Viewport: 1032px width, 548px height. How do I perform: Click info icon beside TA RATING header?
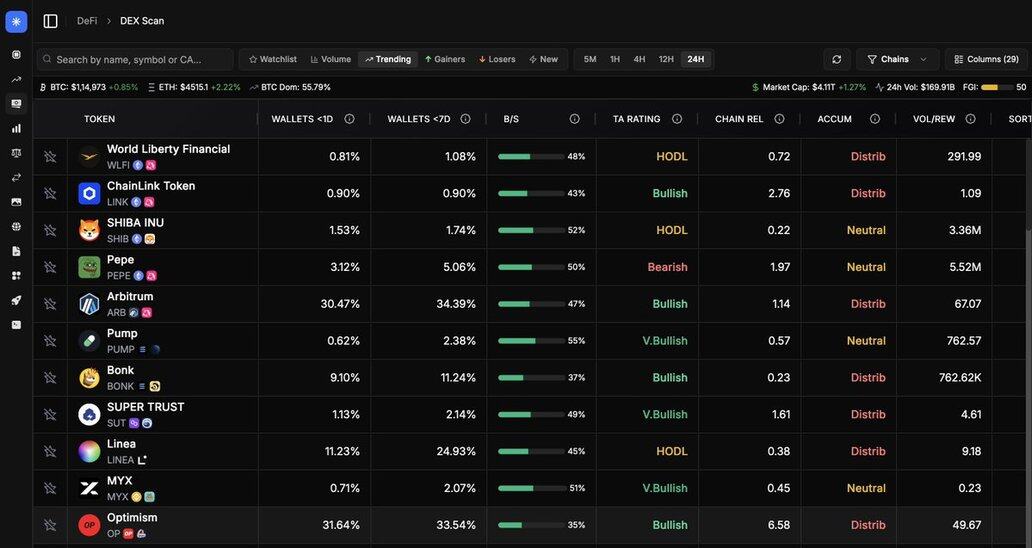click(x=677, y=119)
